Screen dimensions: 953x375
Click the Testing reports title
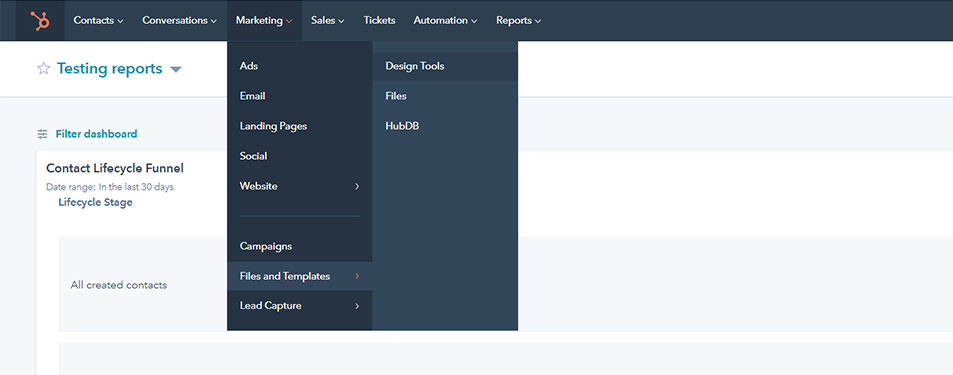109,69
